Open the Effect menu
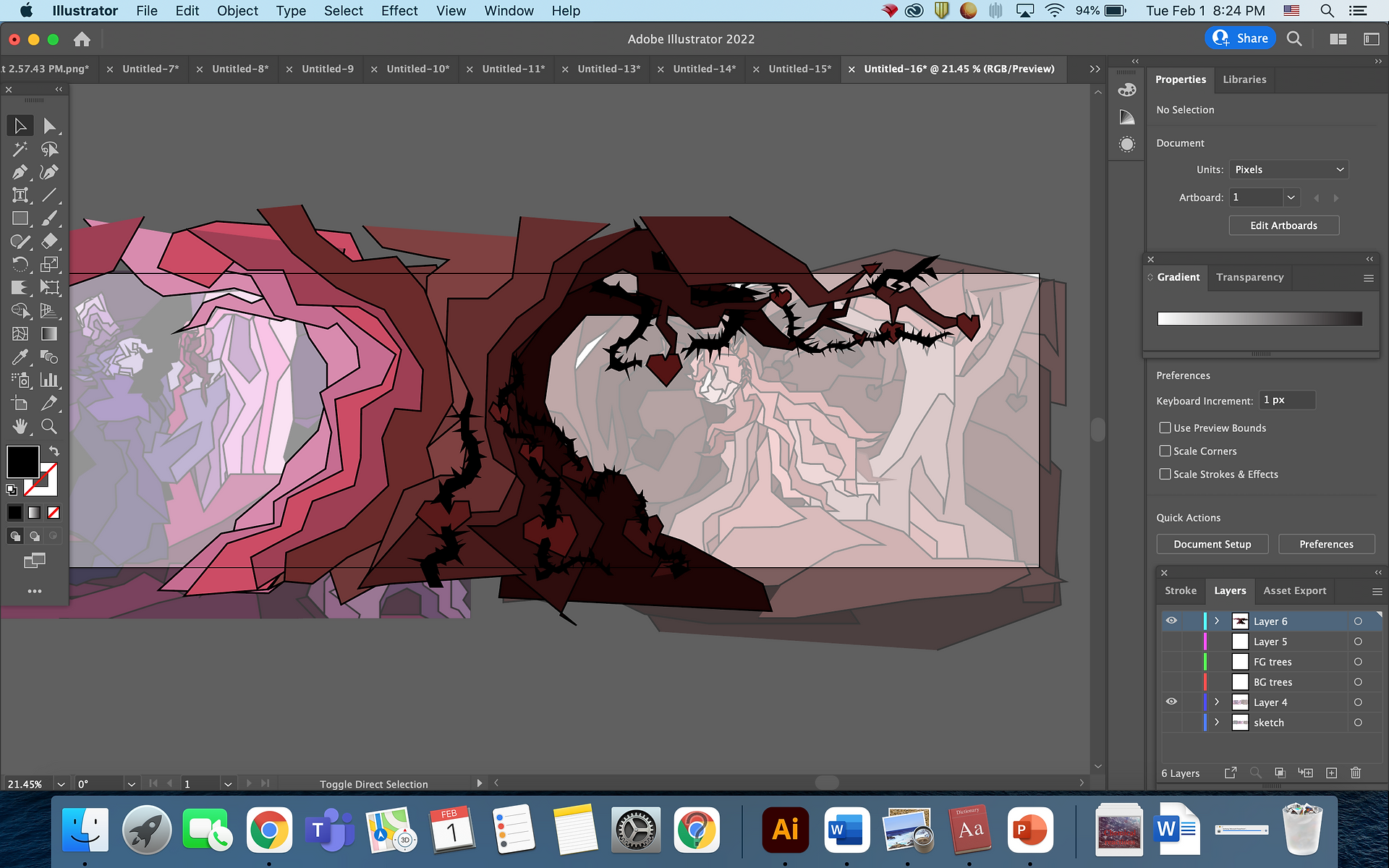This screenshot has width=1389, height=868. [399, 11]
